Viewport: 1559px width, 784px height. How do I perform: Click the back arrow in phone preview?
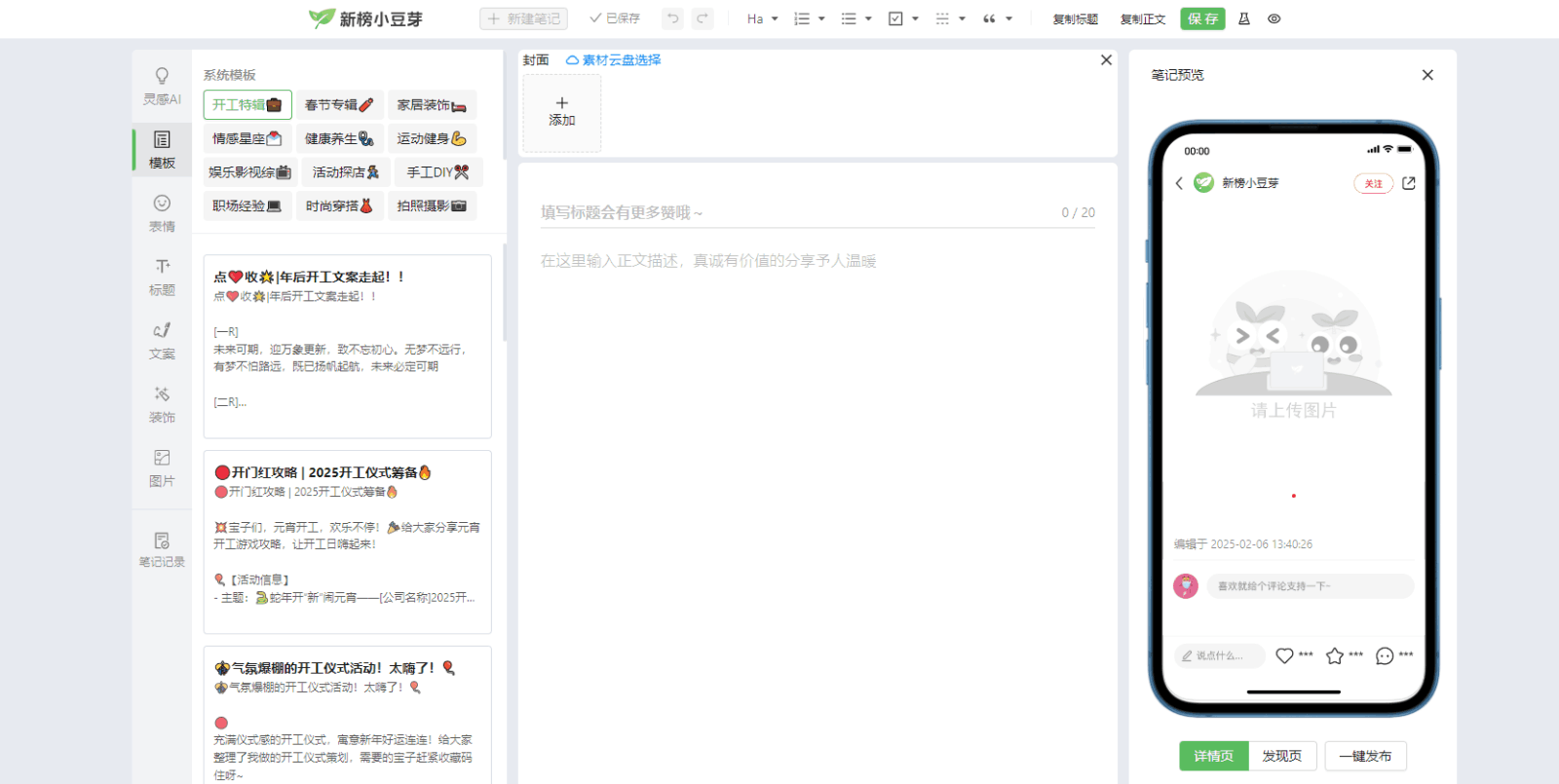coord(1179,183)
